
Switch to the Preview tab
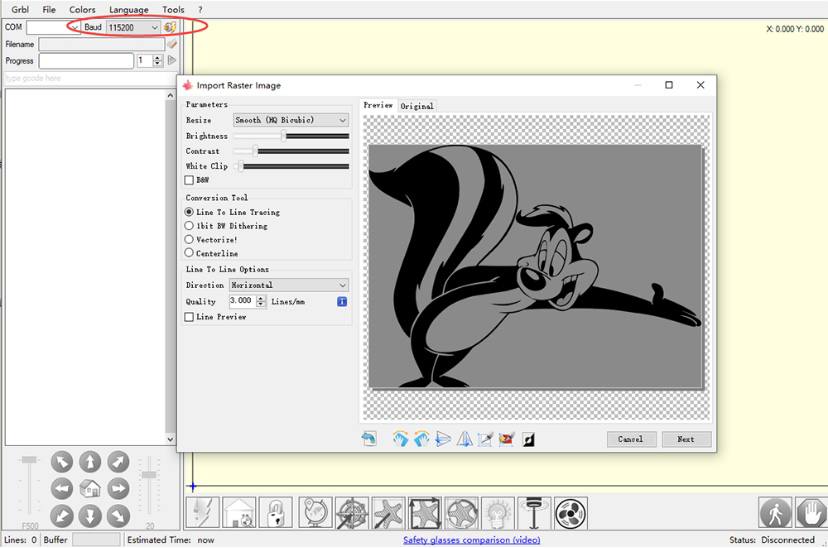click(x=378, y=105)
